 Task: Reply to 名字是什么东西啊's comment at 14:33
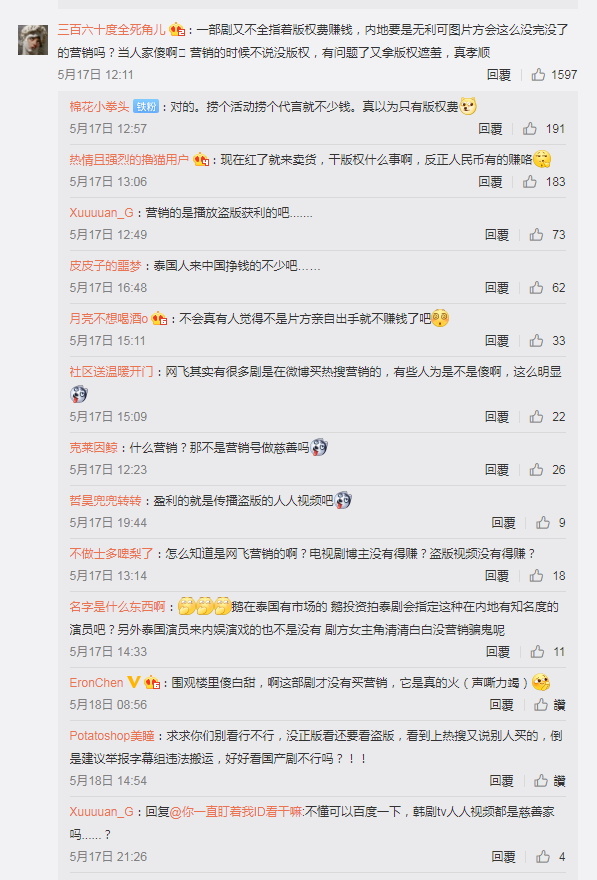coord(498,652)
